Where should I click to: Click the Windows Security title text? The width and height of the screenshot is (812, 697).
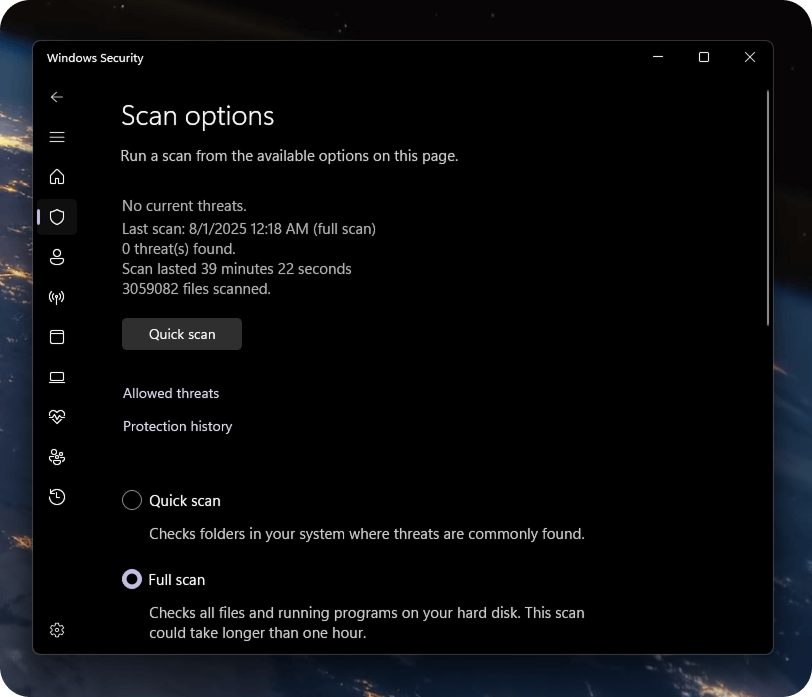(95, 58)
